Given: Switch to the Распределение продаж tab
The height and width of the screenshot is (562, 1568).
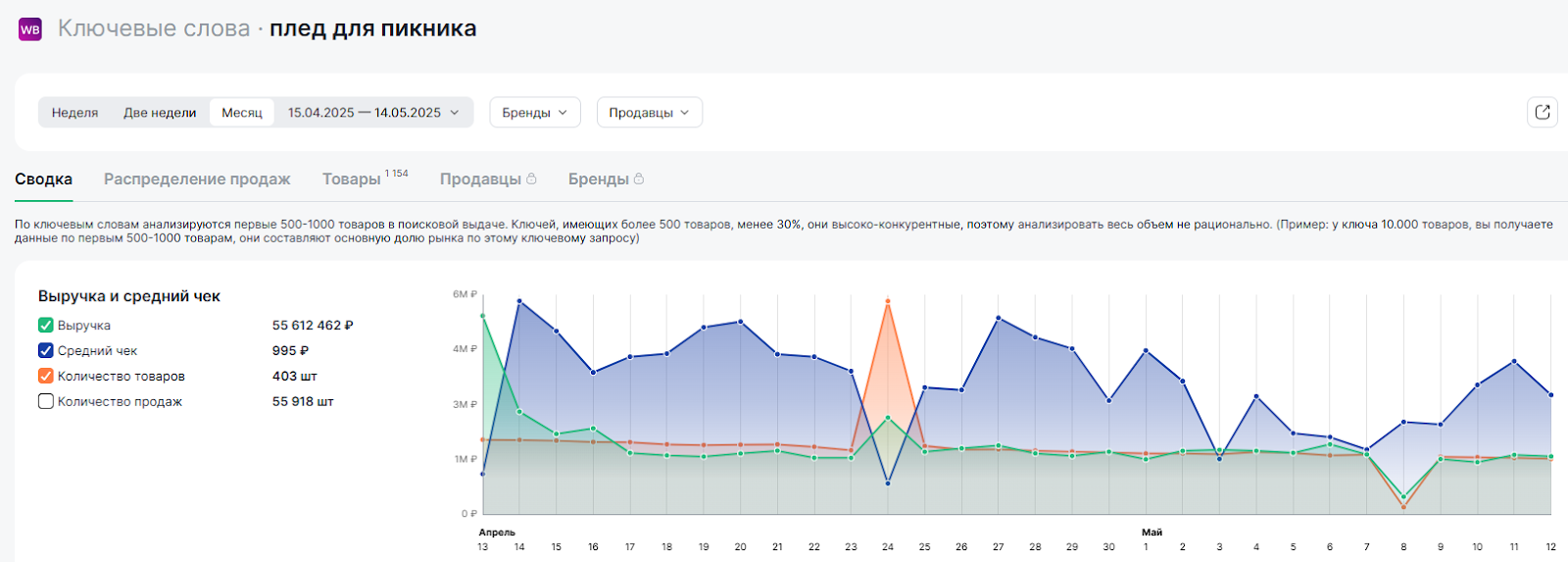Looking at the screenshot, I should click(197, 179).
